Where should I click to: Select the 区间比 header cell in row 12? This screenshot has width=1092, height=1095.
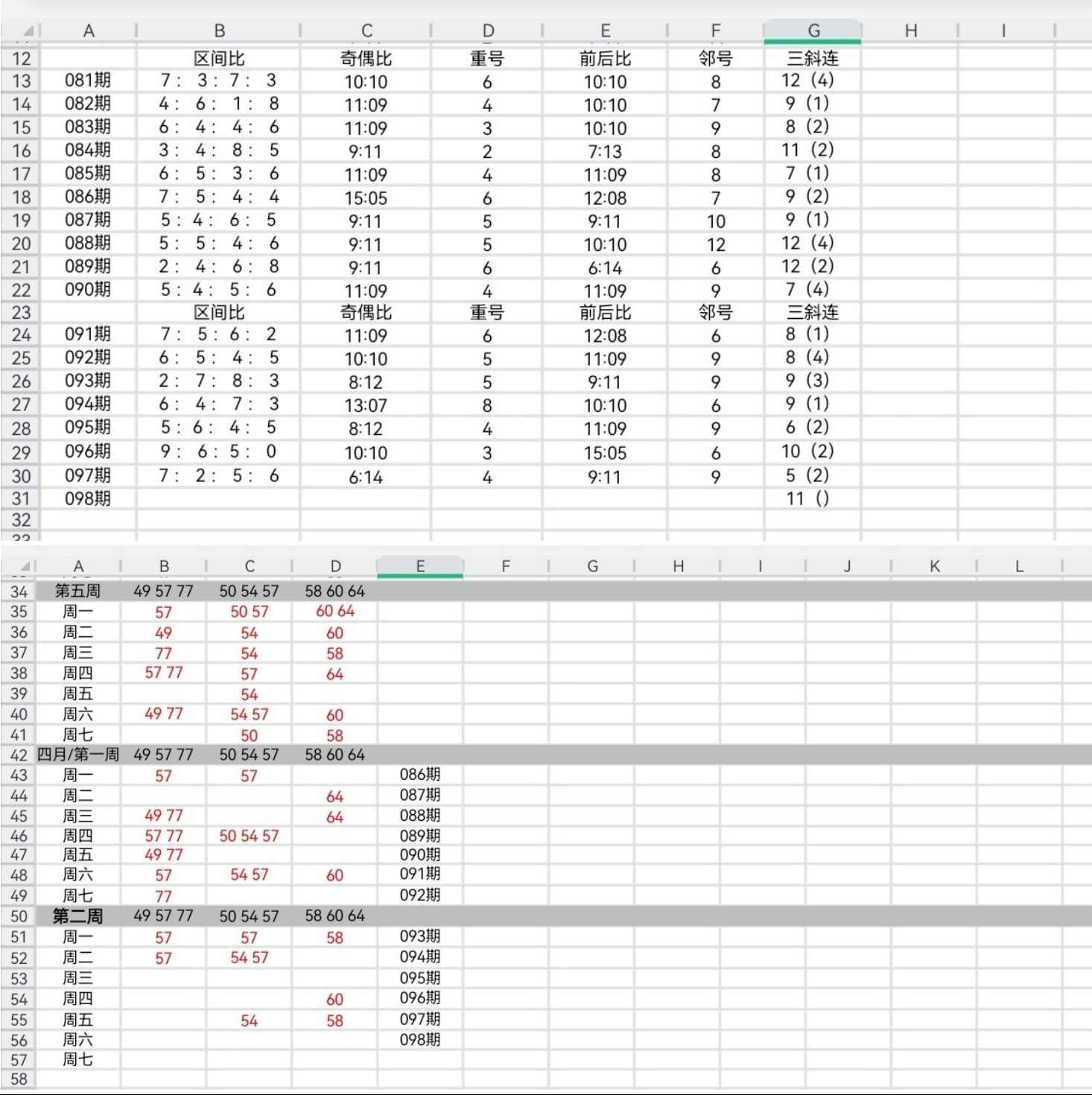click(x=219, y=58)
